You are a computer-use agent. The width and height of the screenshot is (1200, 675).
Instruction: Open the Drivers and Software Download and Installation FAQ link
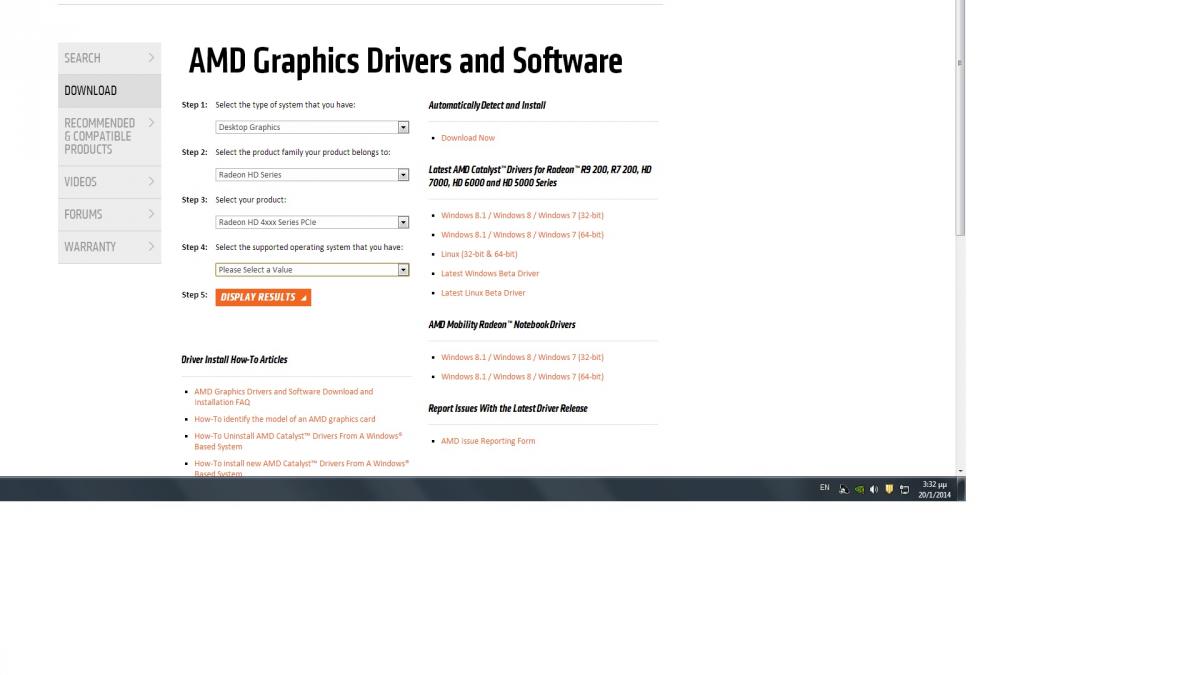(283, 397)
